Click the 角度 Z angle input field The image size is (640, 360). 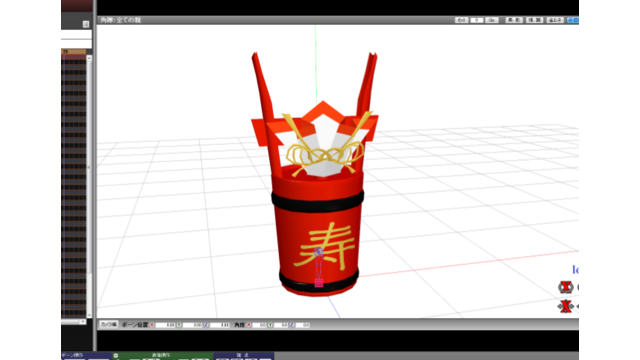click(x=302, y=325)
